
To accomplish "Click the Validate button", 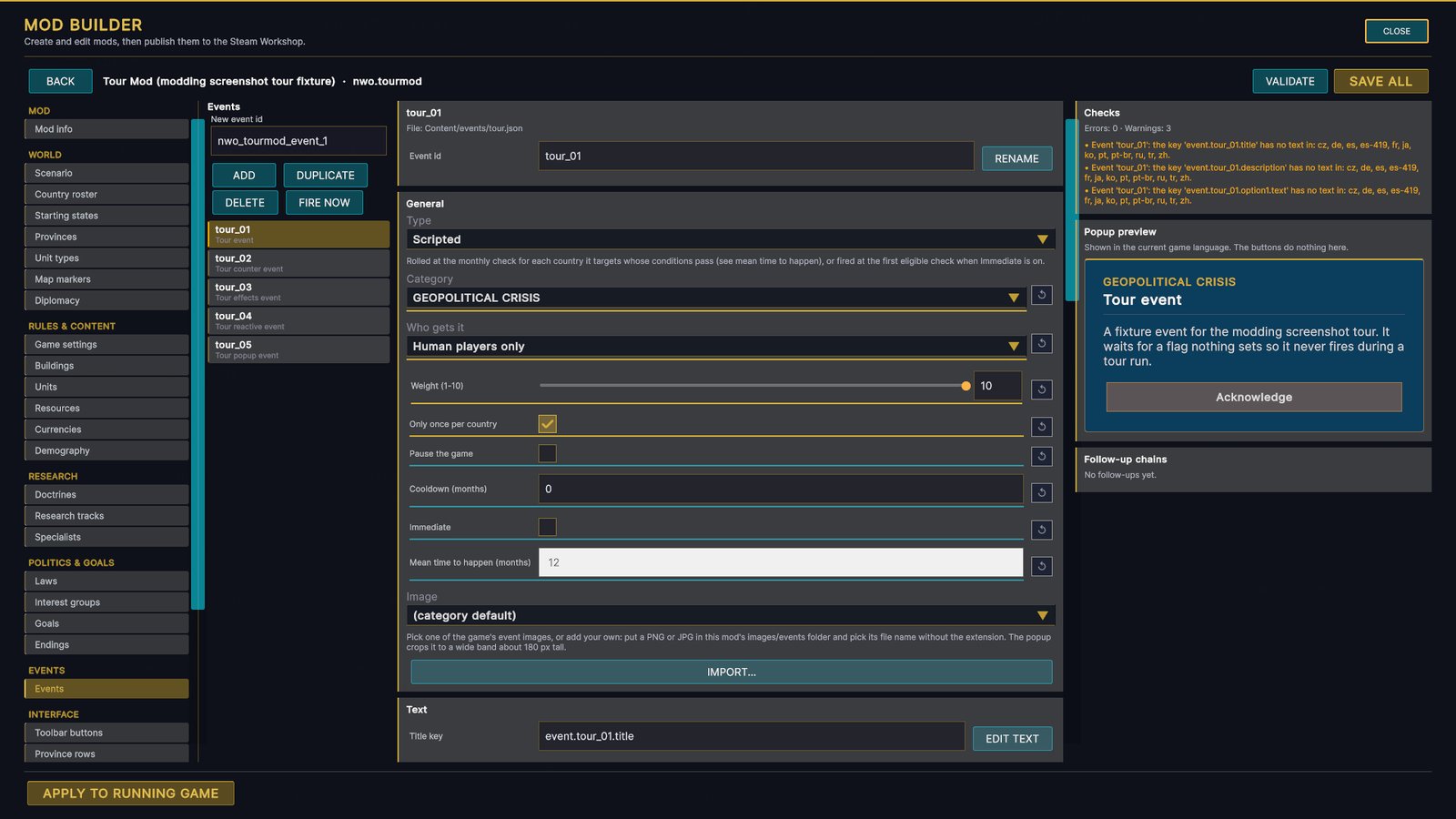I will click(x=1290, y=81).
